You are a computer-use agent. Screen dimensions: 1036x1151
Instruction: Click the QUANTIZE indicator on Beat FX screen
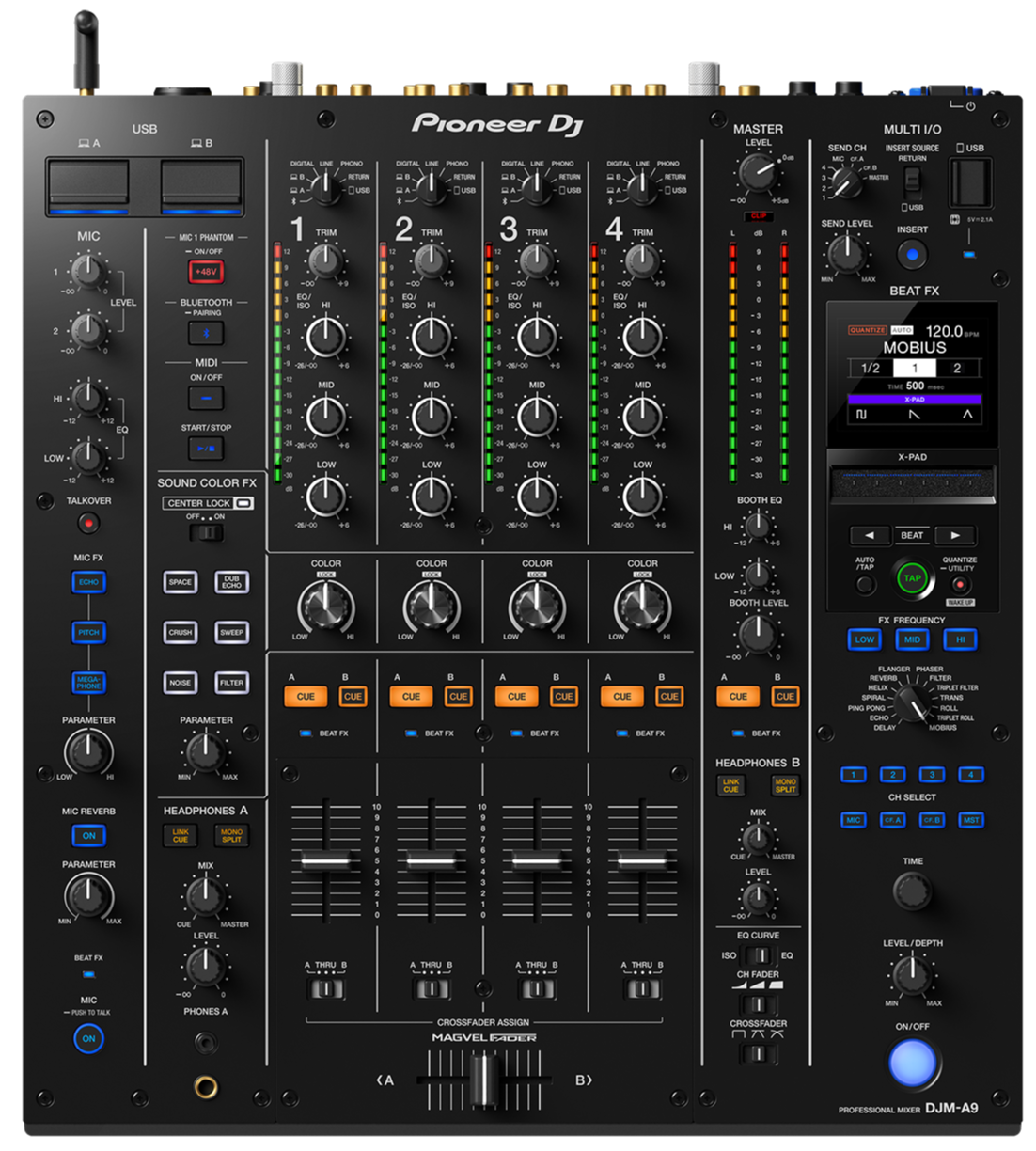tap(868, 330)
